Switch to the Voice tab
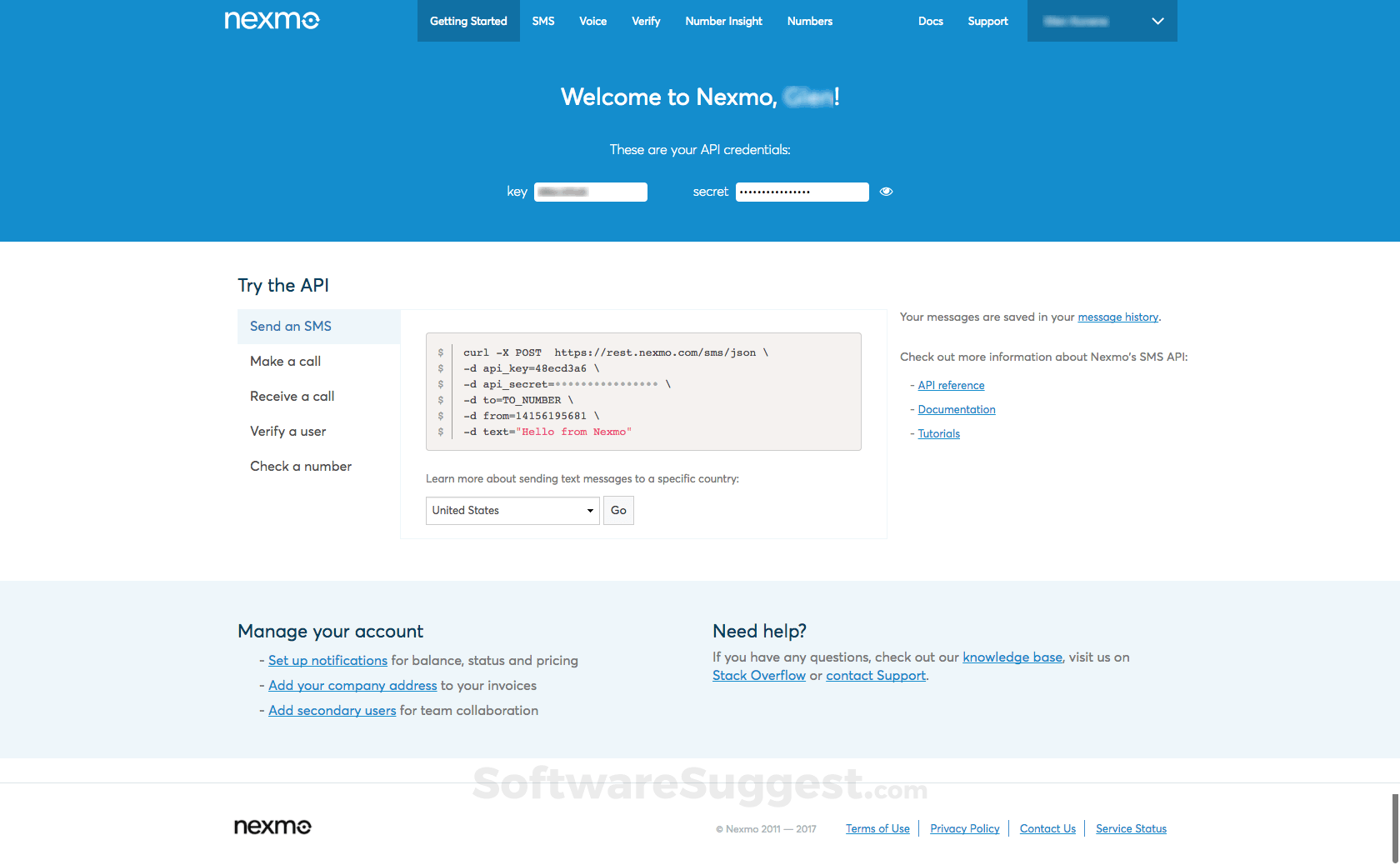 (x=592, y=21)
